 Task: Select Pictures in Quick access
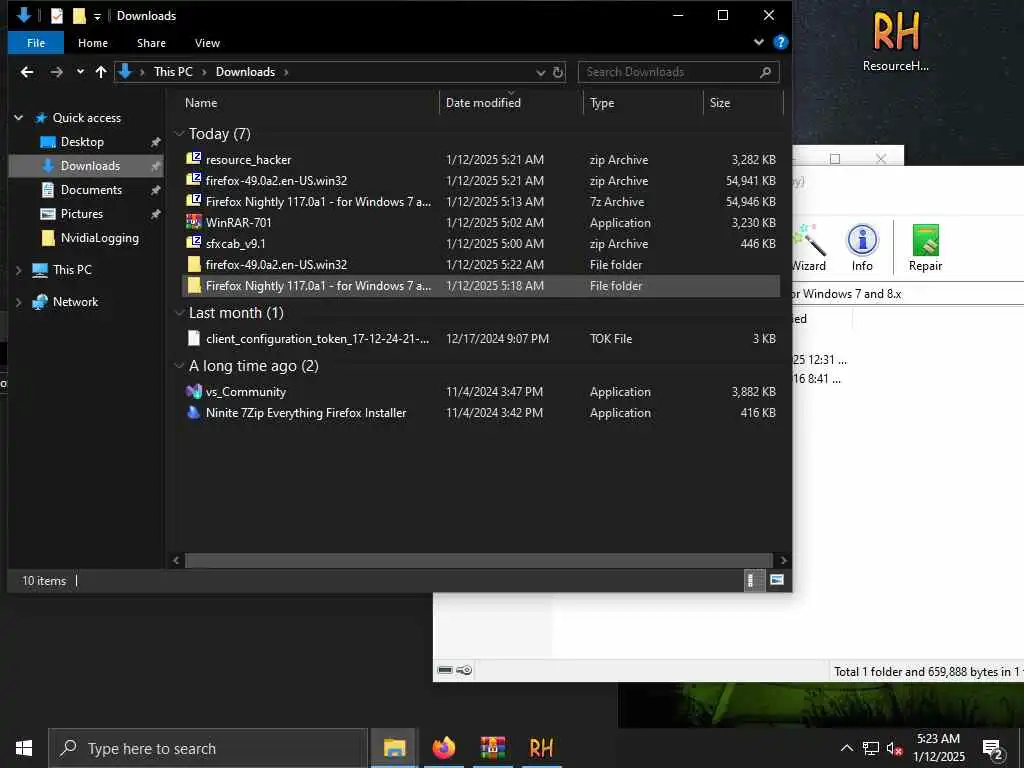tap(82, 214)
